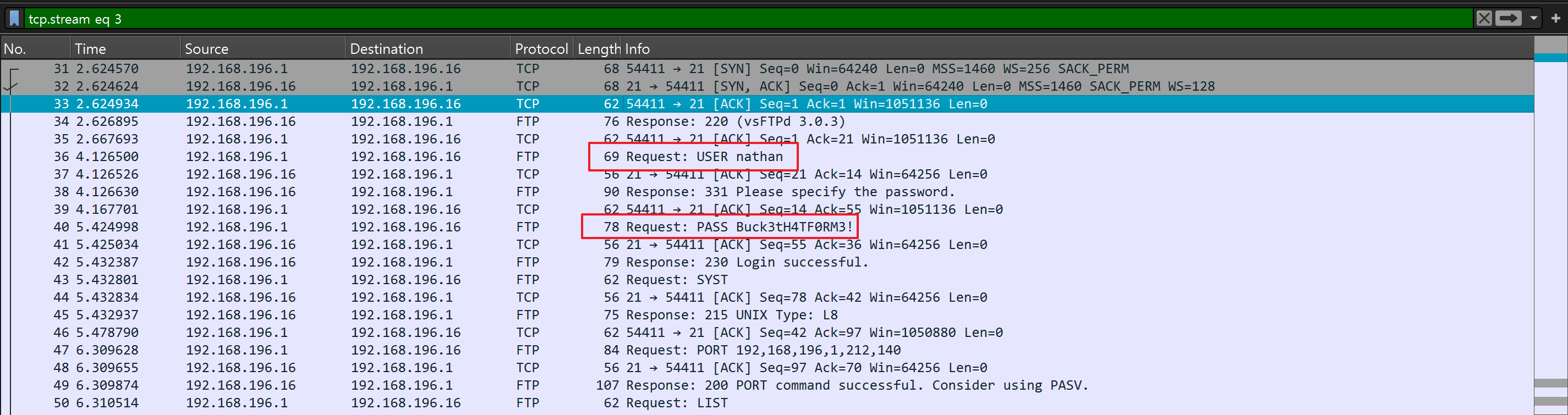The image size is (1568, 415).
Task: Click the Destination column header
Action: [x=426, y=49]
